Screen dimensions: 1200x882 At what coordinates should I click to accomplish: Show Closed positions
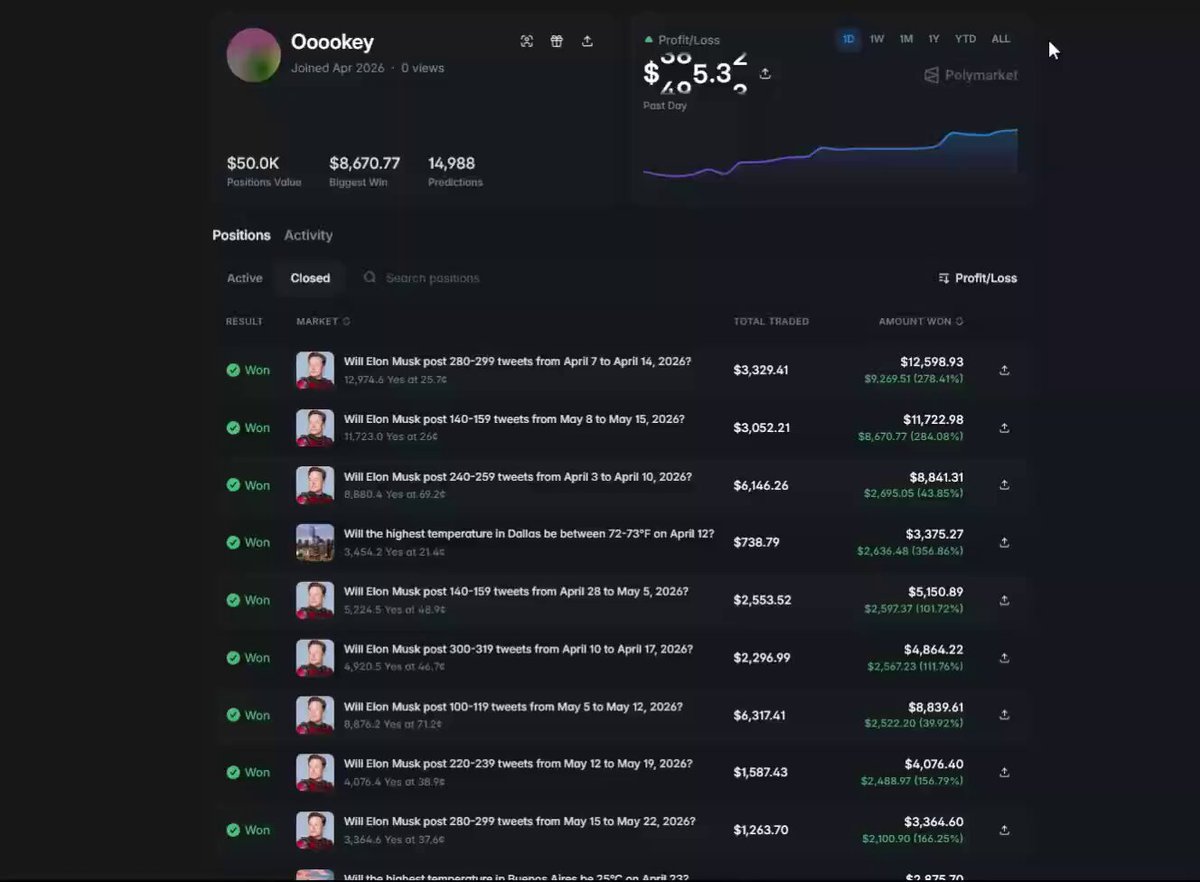click(310, 278)
